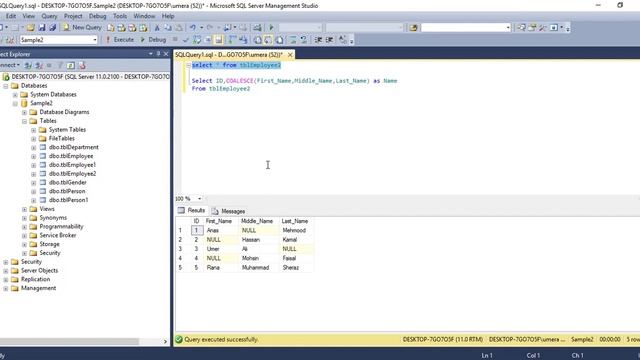
Task: Expand the Views folder node
Action: click(x=24, y=209)
